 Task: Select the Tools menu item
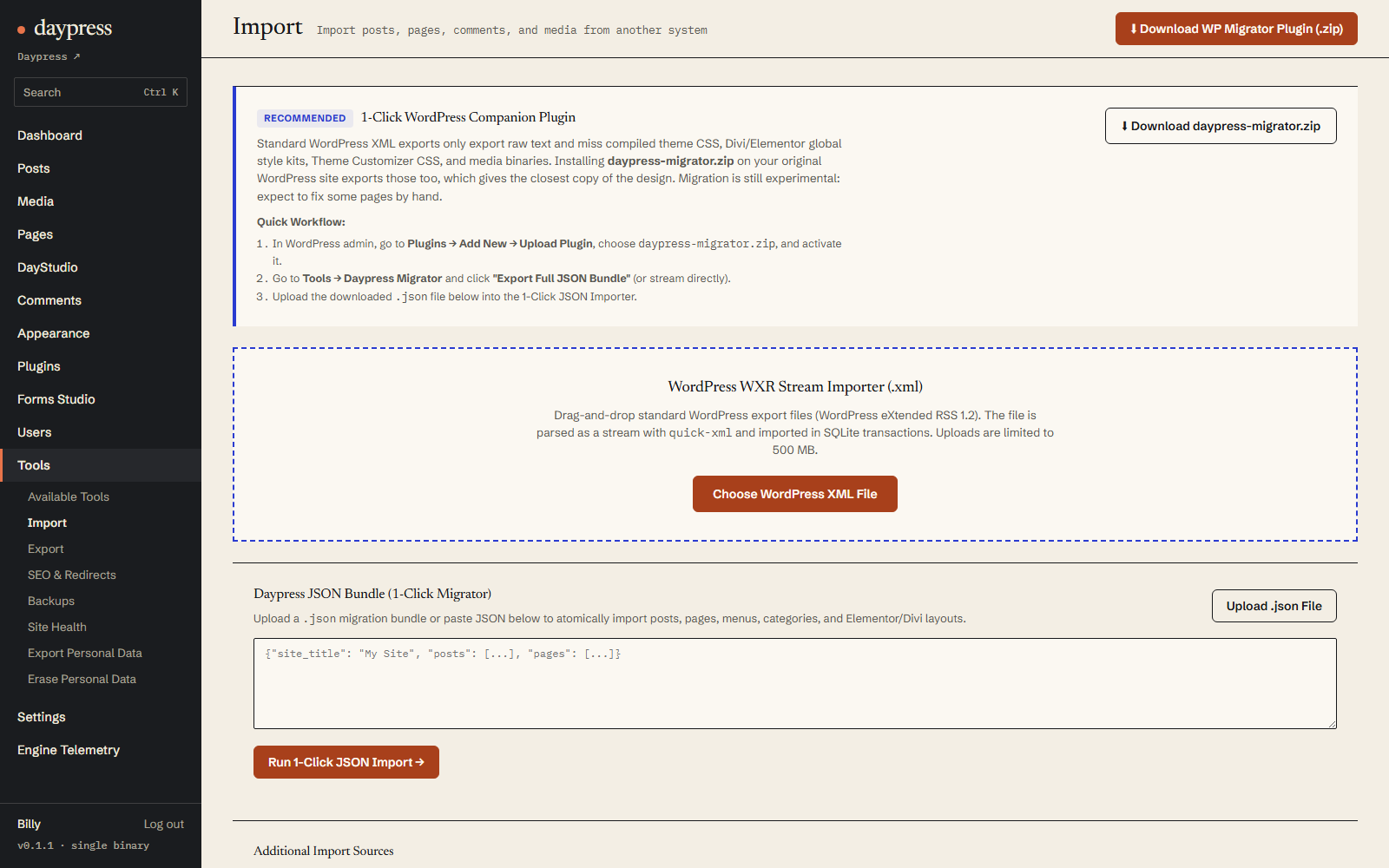(101, 465)
